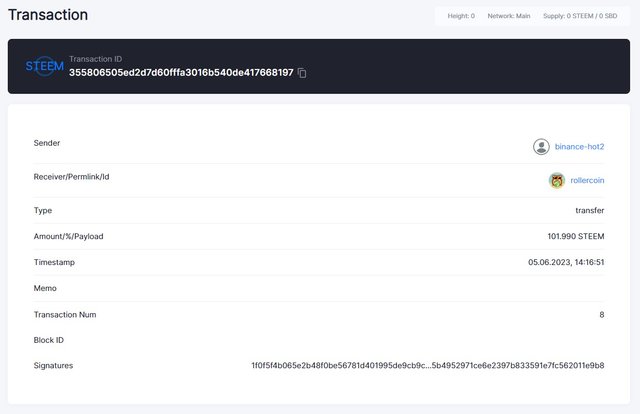
Task: Click the Transaction ID caption text
Action: pos(96,59)
